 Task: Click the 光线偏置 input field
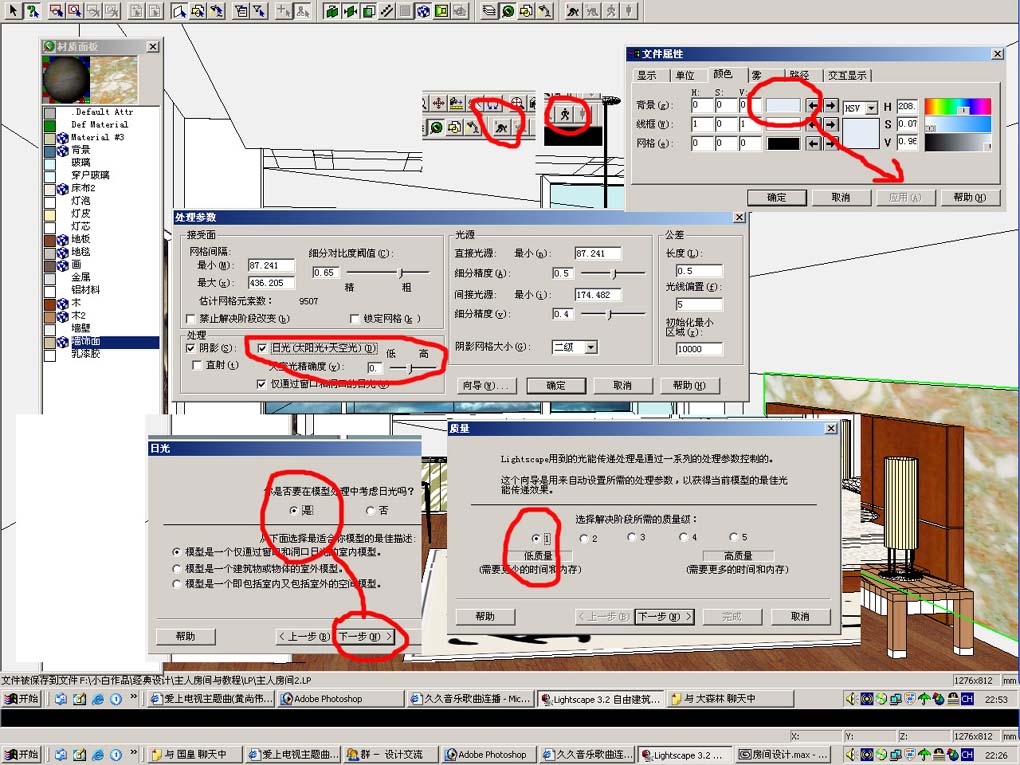(699, 304)
